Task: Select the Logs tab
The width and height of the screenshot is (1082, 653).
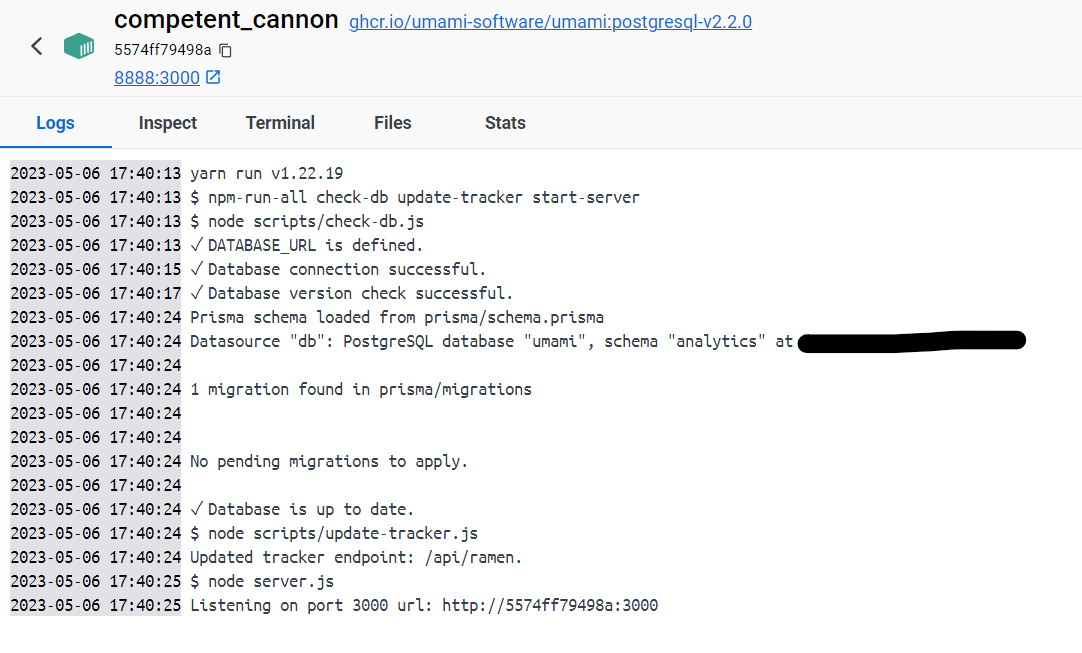Action: pyautogui.click(x=55, y=123)
